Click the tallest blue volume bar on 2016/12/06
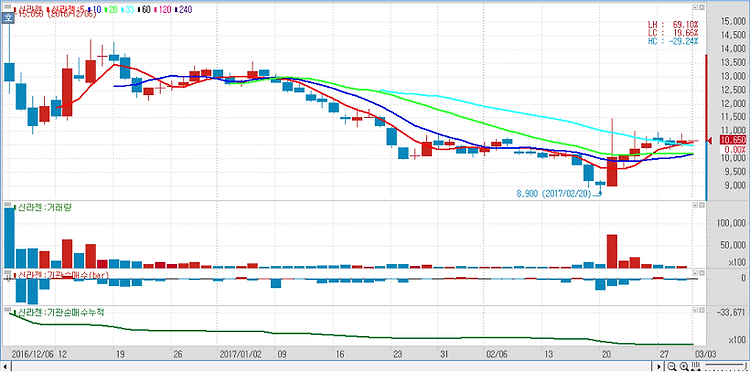This screenshot has width=750, height=372. pos(9,238)
